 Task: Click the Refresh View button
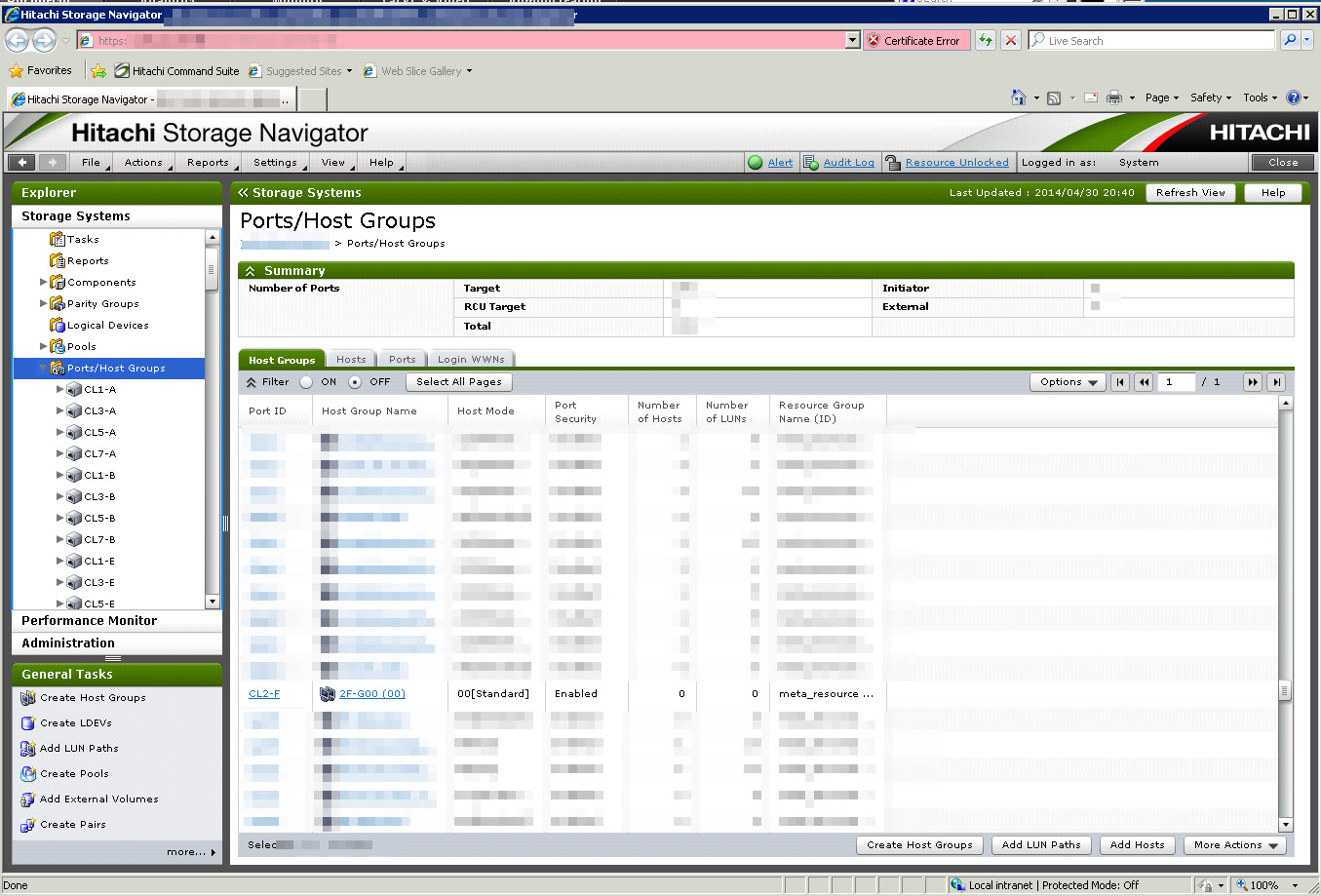tap(1190, 193)
